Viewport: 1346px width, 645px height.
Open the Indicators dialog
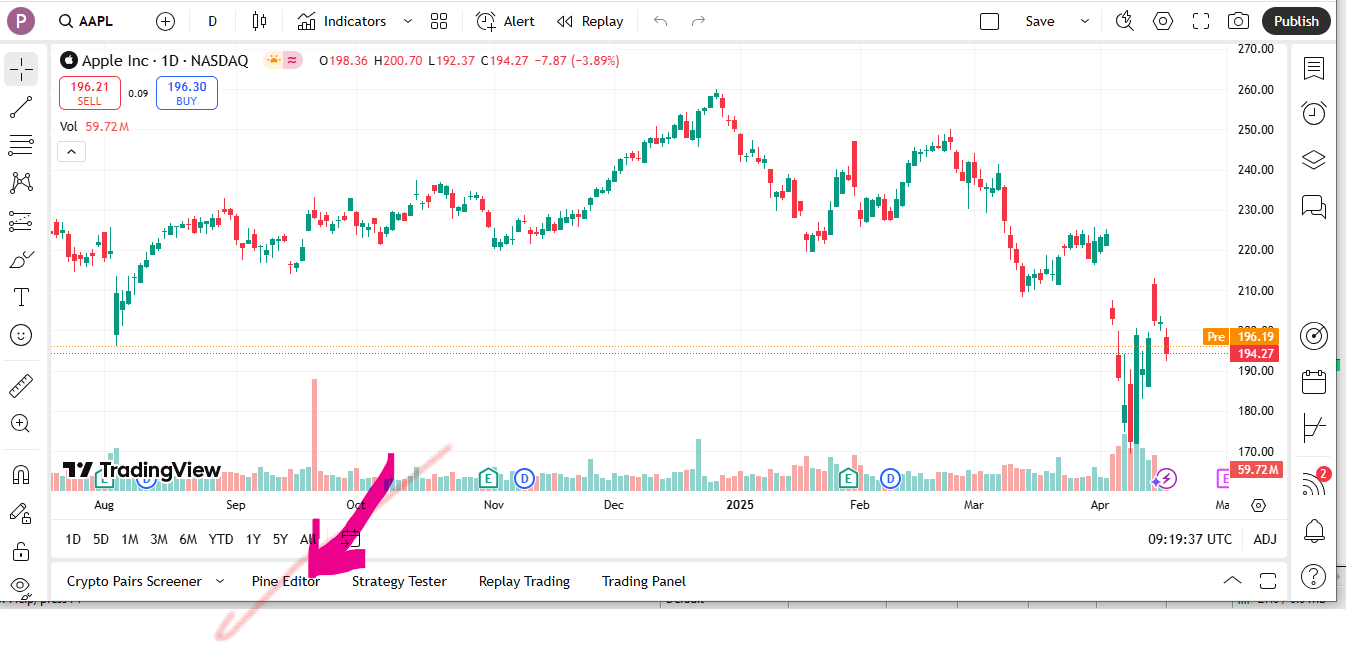tap(342, 21)
